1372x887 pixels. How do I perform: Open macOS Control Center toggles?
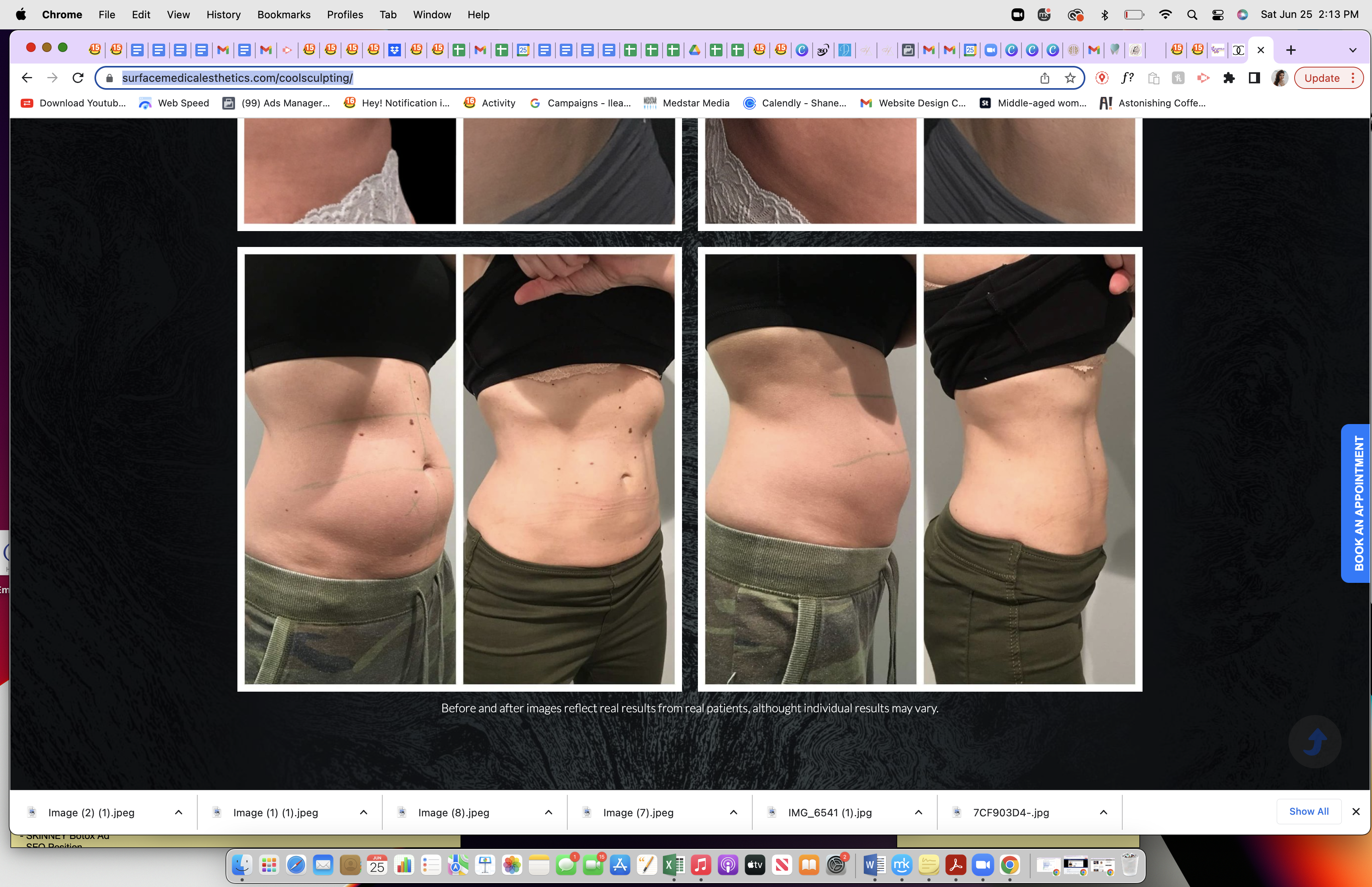point(1217,14)
